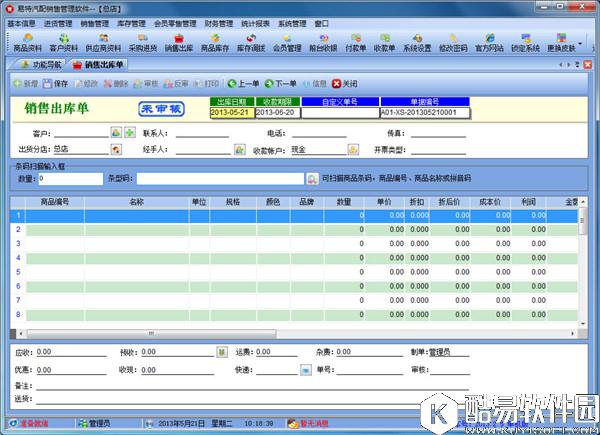Go to previous order with 上一单
The width and height of the screenshot is (600, 435).
(x=243, y=83)
